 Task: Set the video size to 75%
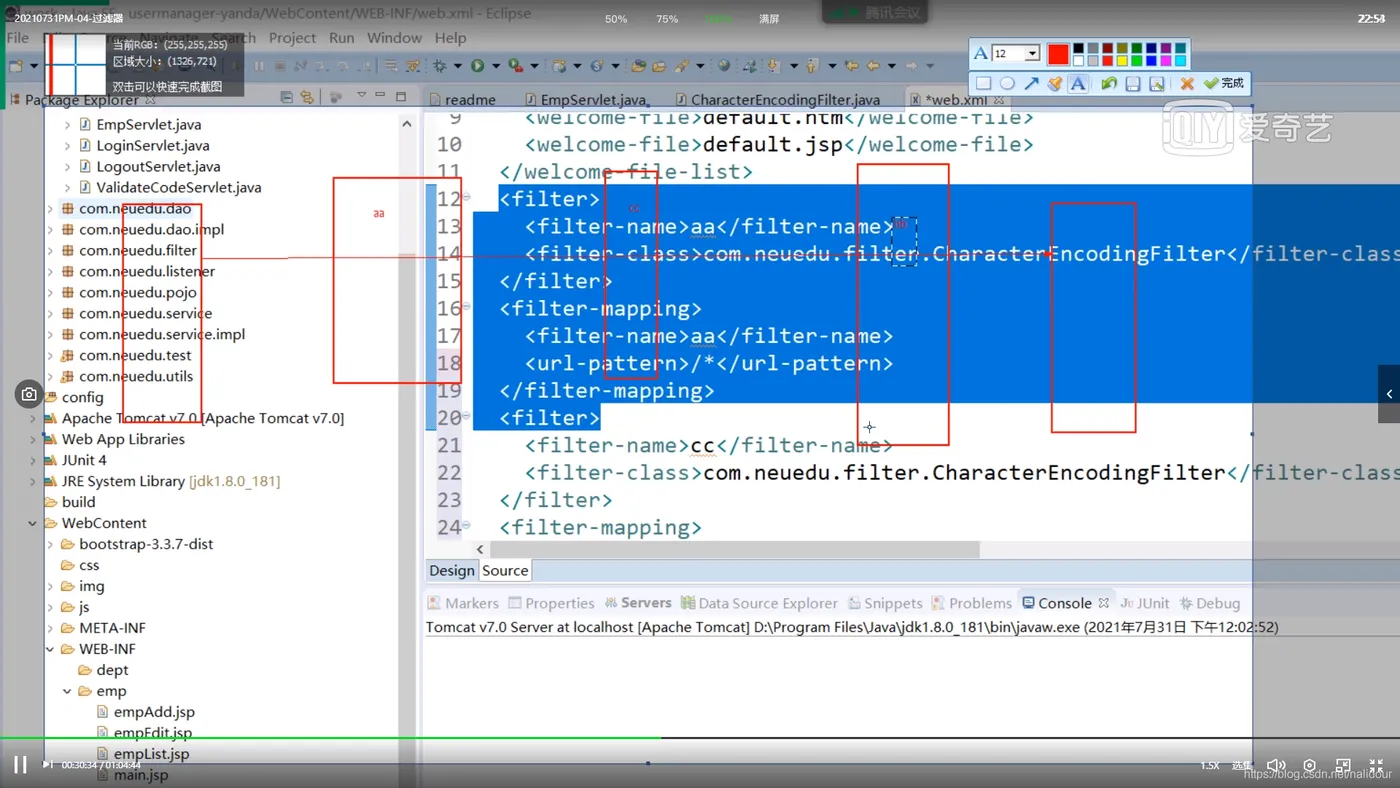click(x=667, y=19)
